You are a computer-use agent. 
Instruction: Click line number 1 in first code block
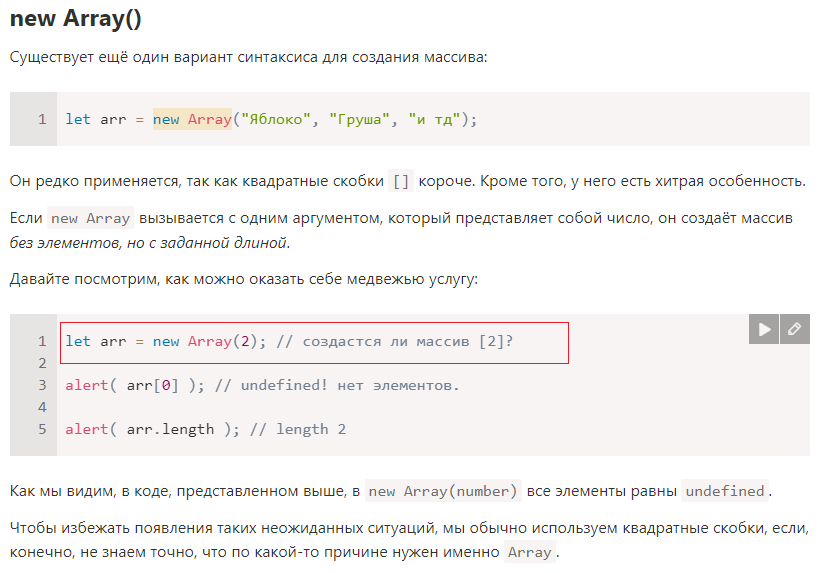(42, 119)
